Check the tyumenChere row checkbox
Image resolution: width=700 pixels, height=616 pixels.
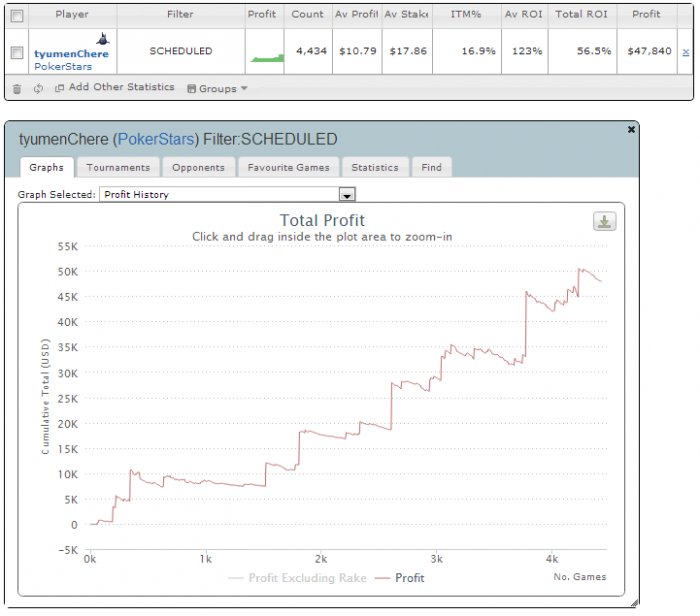point(17,53)
